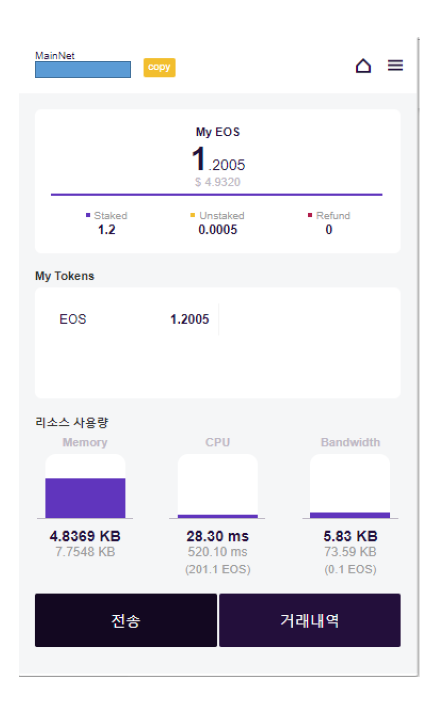
Task: Click the purple balance progress line
Action: 217,195
